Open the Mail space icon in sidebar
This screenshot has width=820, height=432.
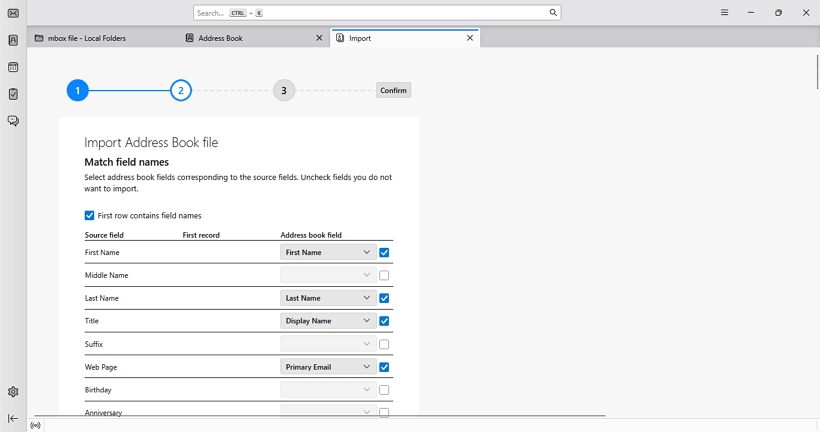click(x=13, y=13)
